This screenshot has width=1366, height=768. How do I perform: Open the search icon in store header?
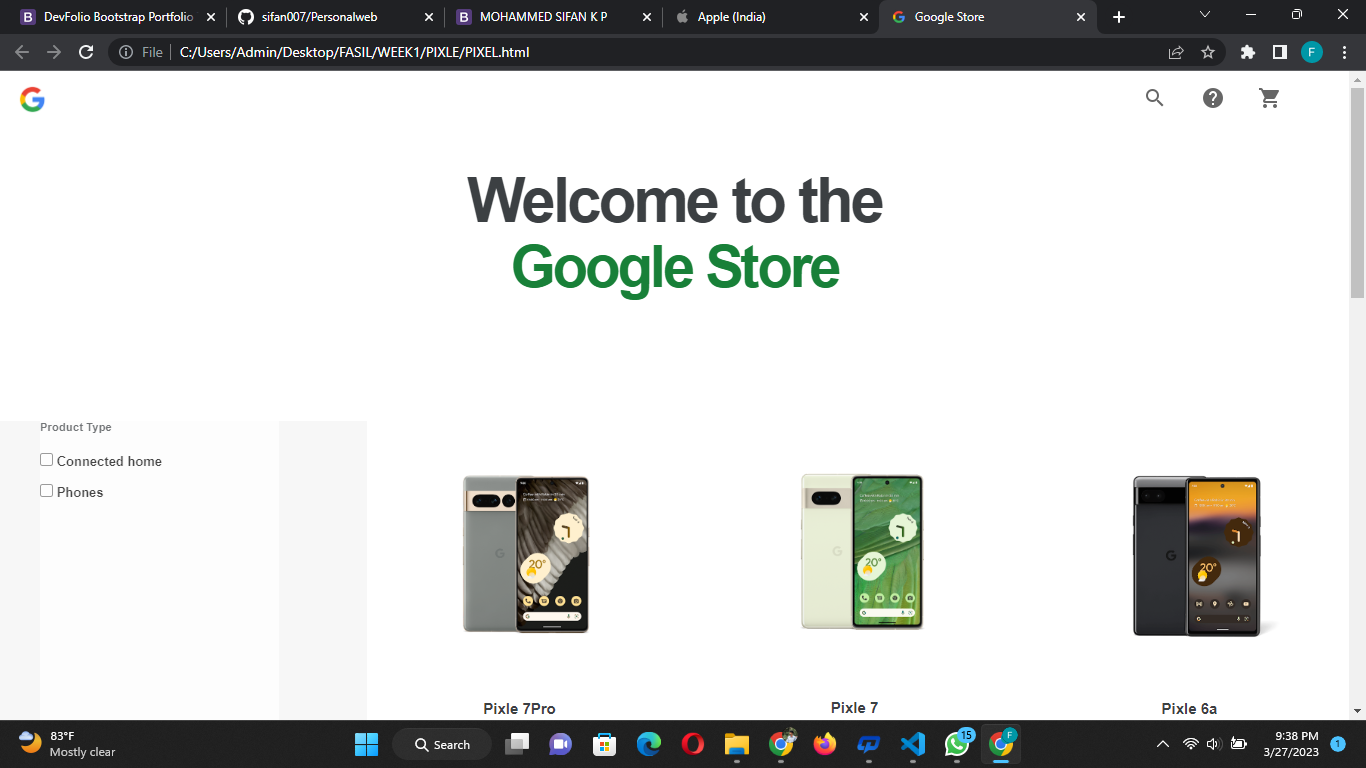tap(1154, 98)
